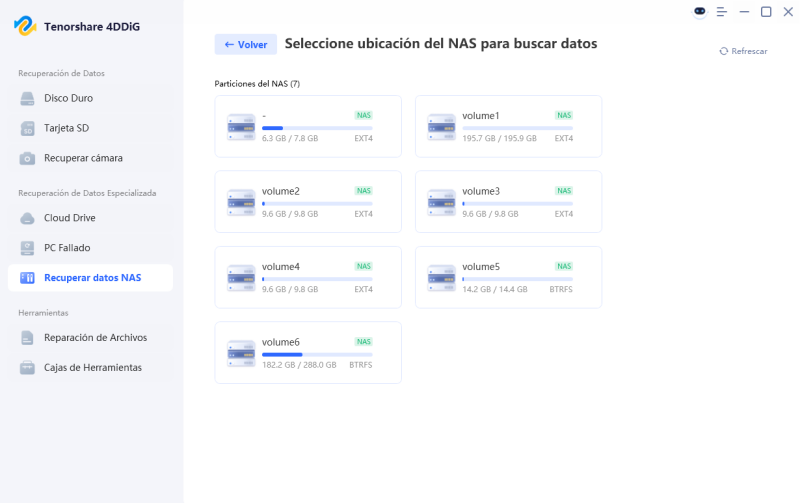The image size is (800, 503).
Task: Click the back arrow in Volver button
Action: tap(229, 44)
